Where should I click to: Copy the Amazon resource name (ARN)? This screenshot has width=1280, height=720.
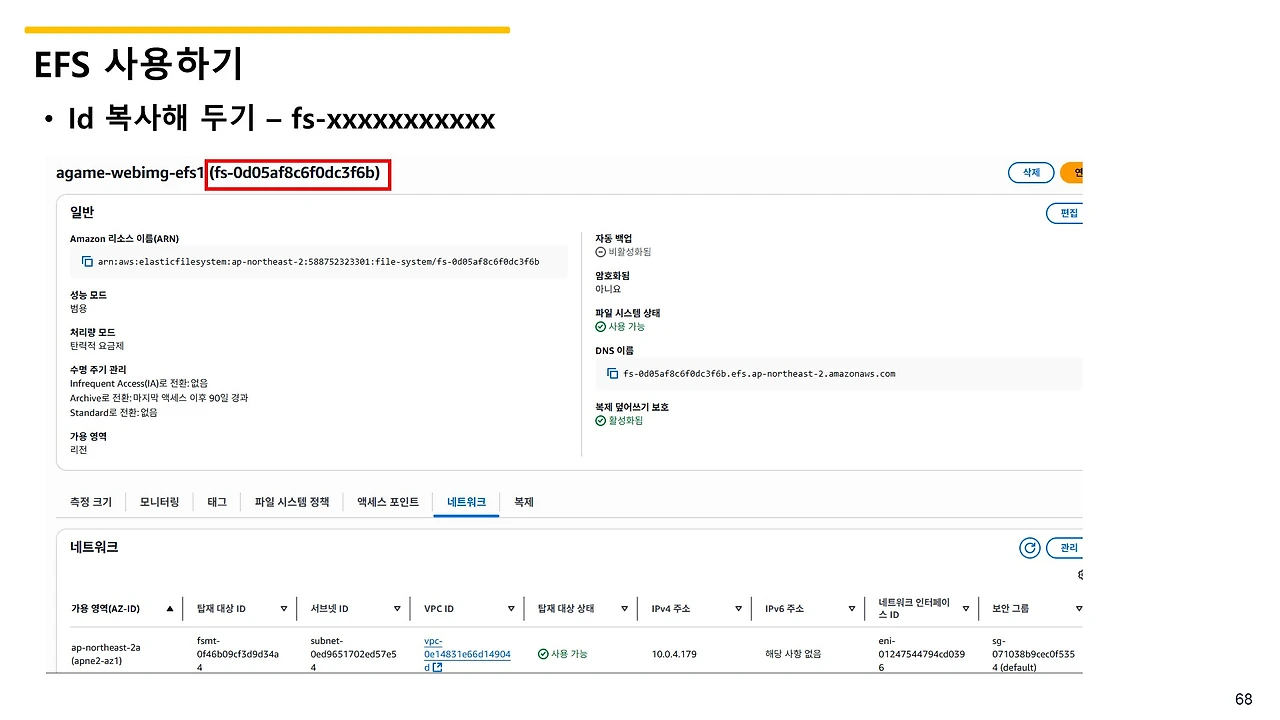point(88,262)
